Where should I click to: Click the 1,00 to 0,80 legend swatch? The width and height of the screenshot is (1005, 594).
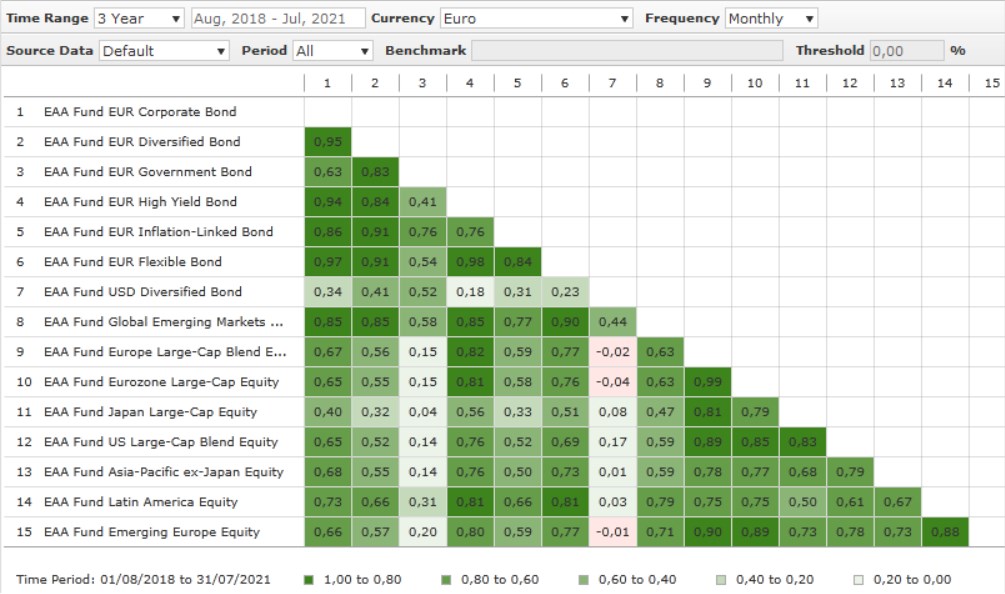(x=309, y=579)
